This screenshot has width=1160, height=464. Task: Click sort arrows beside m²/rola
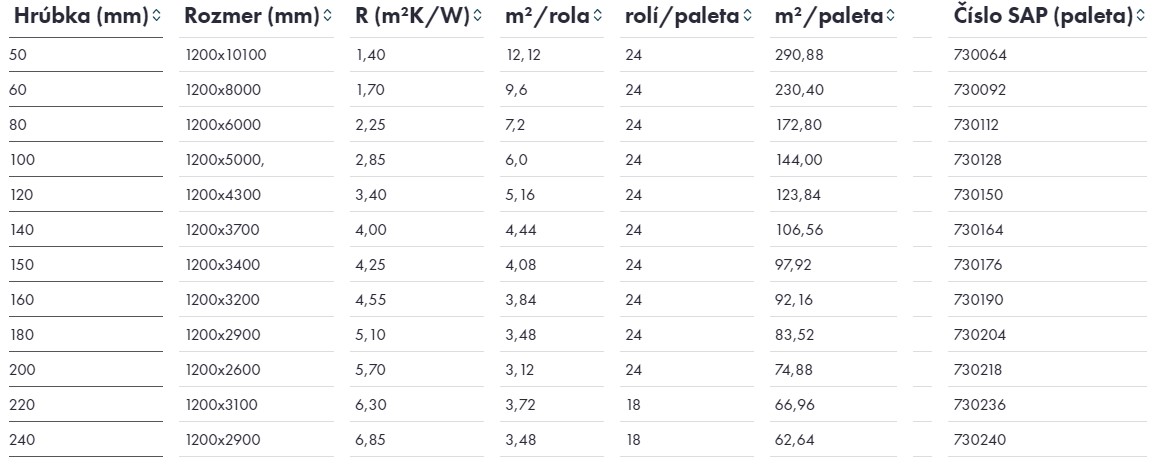tap(597, 16)
